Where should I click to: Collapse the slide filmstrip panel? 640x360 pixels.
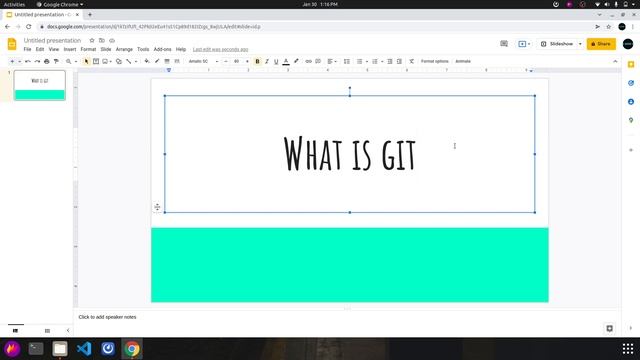tap(68, 331)
